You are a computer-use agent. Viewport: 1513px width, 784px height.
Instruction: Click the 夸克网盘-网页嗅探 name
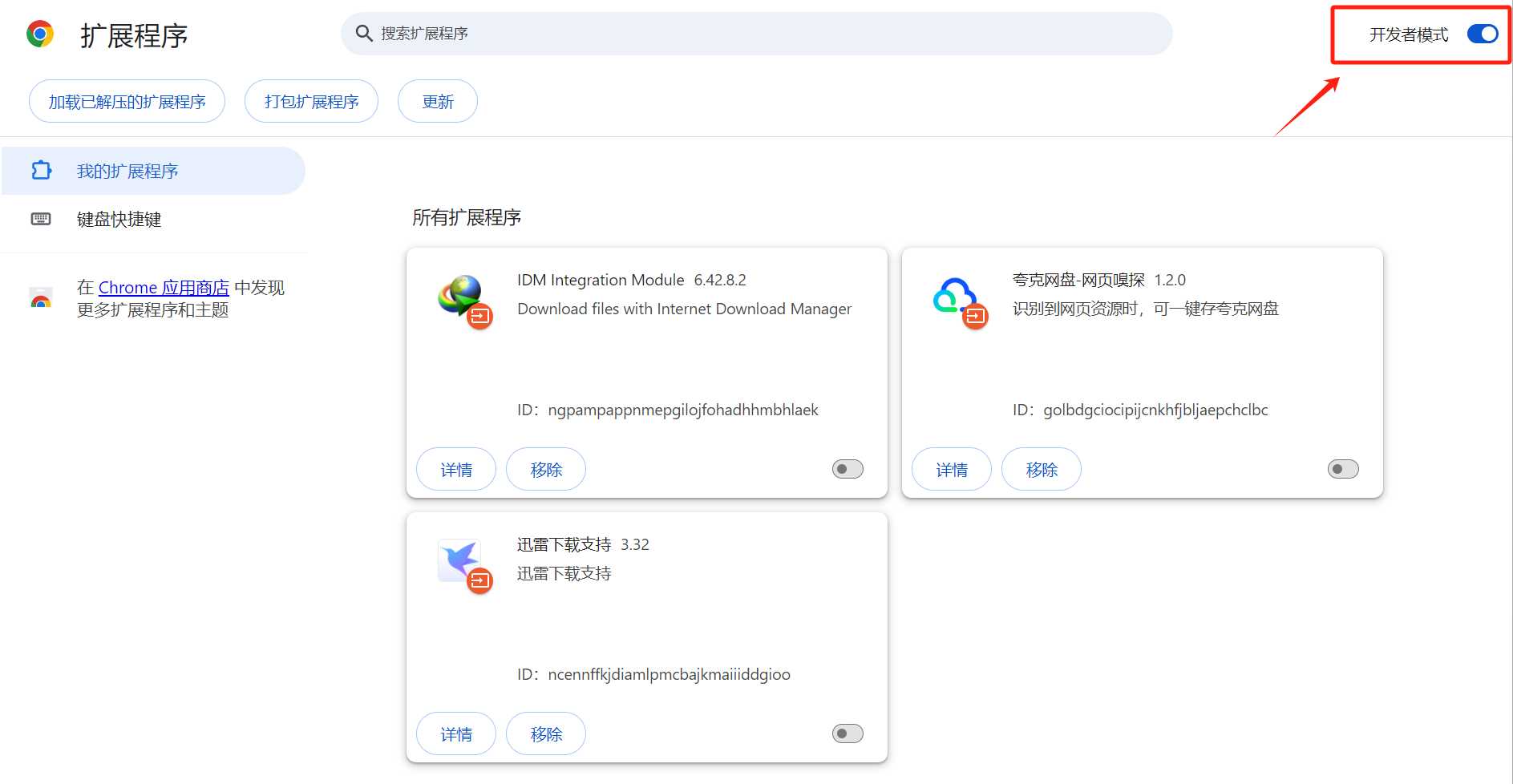(x=1078, y=280)
